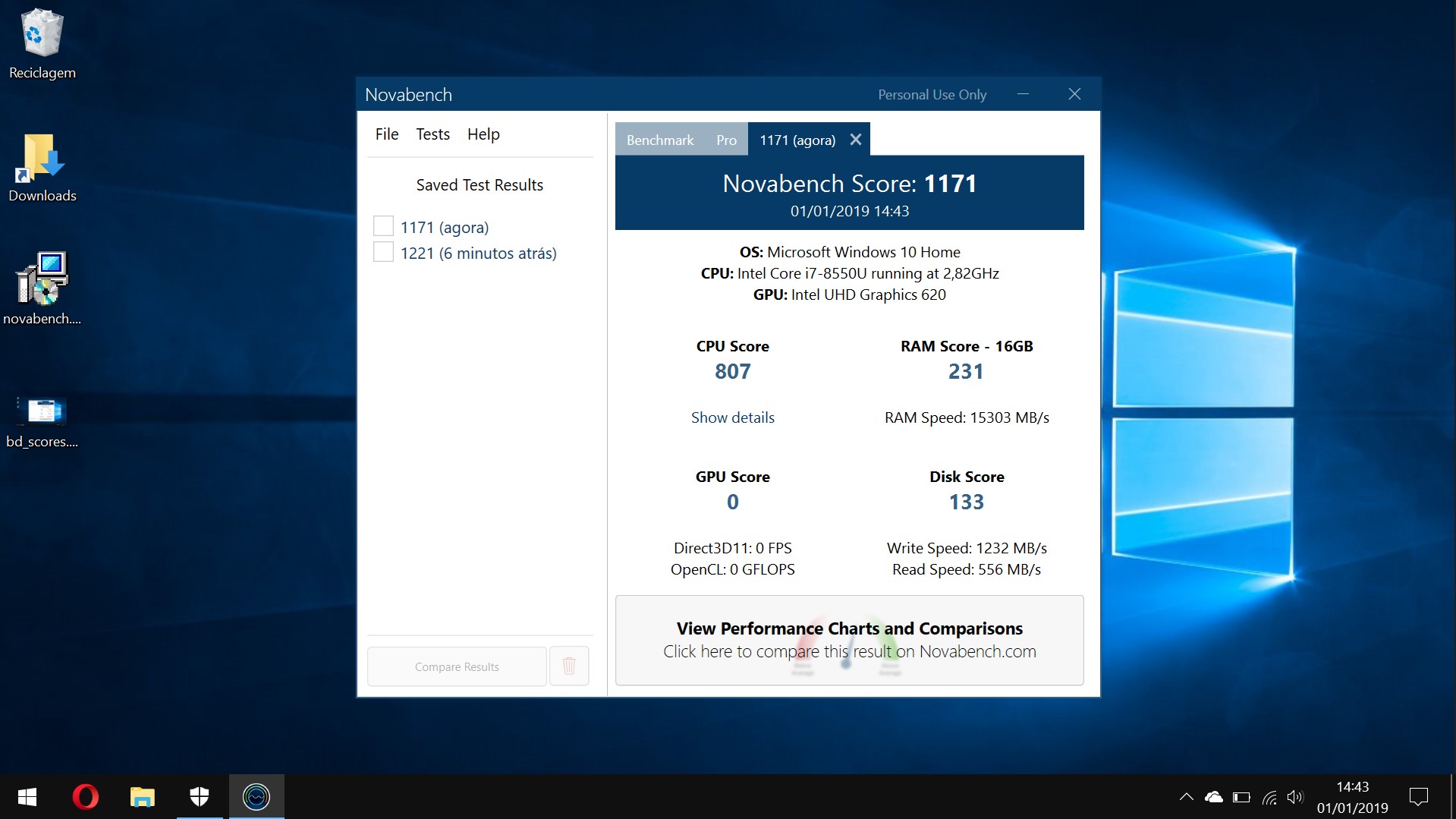Expand CPU score with Show details
Image resolution: width=1456 pixels, height=819 pixels.
[732, 417]
